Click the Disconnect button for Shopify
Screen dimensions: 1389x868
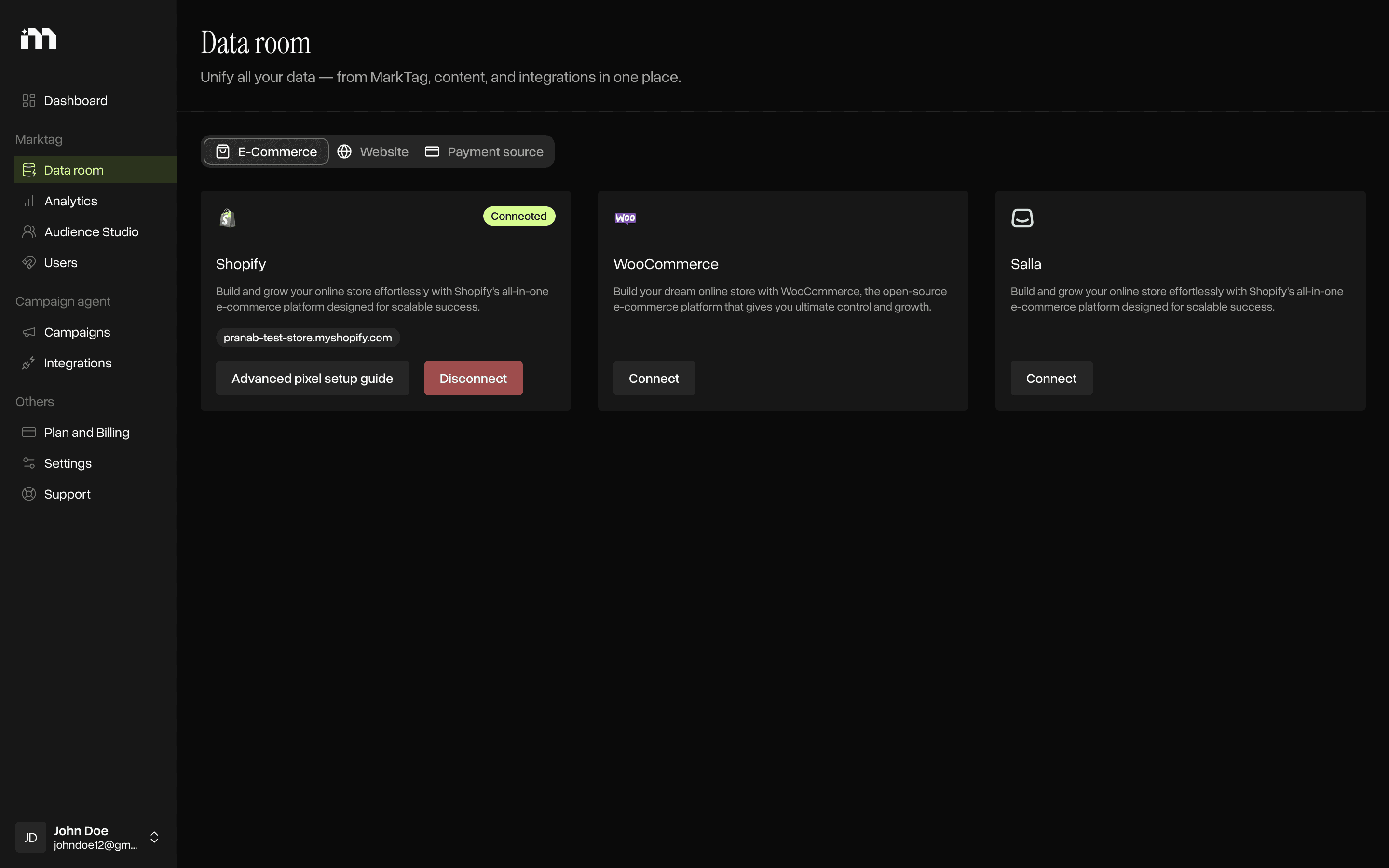tap(474, 379)
